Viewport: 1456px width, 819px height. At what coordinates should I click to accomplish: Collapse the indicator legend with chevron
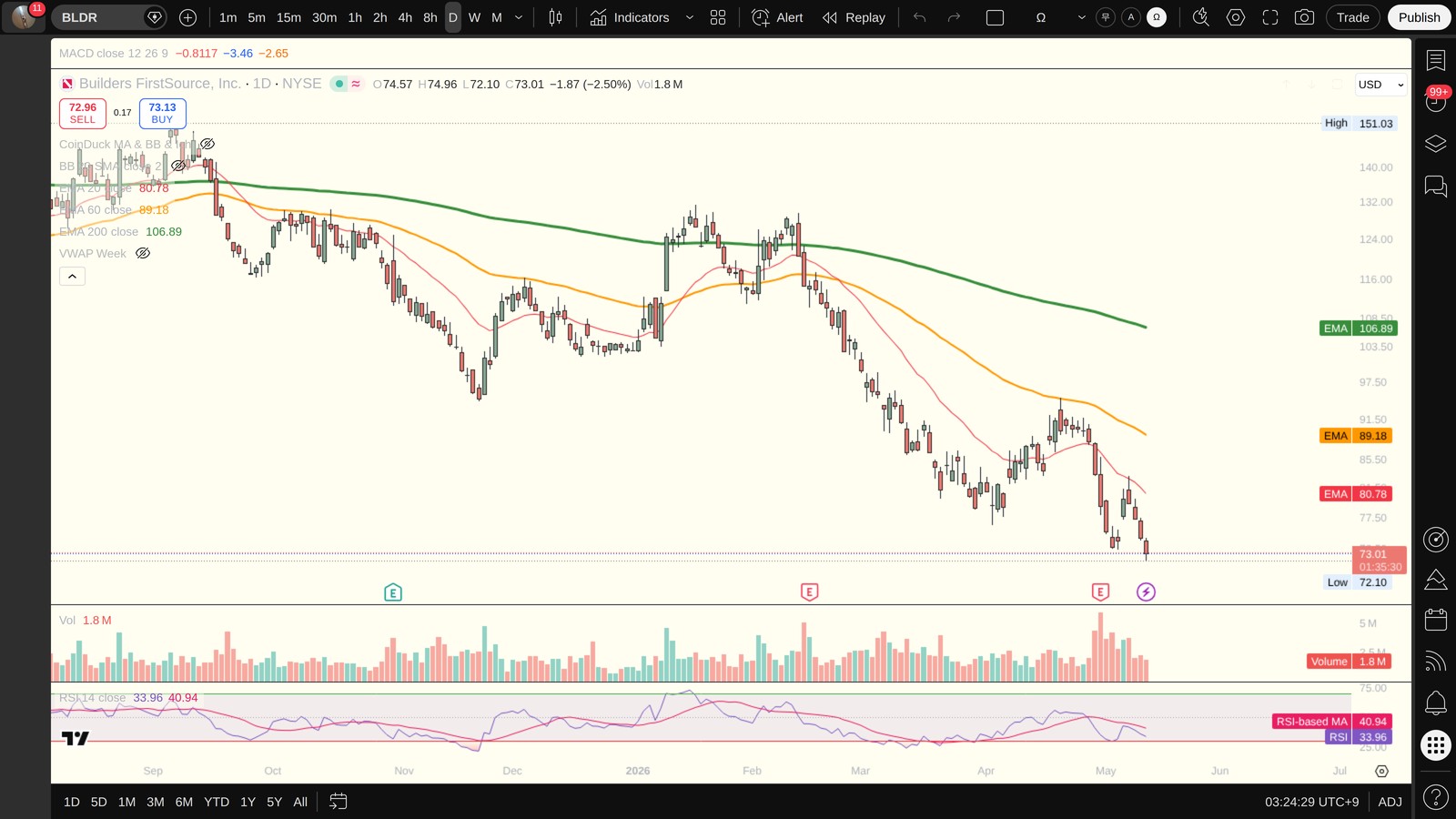(x=72, y=276)
